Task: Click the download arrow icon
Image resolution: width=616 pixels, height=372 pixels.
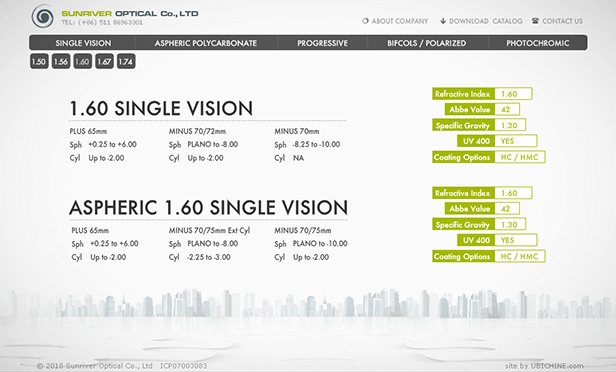Action: [x=443, y=21]
